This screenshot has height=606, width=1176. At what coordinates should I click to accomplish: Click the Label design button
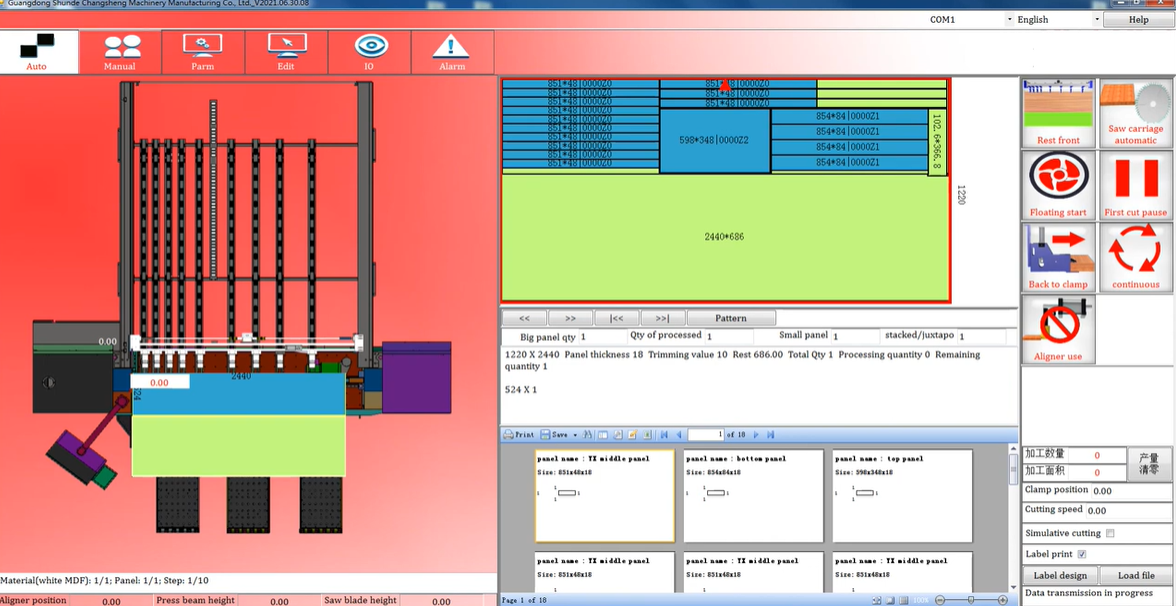tap(1060, 576)
